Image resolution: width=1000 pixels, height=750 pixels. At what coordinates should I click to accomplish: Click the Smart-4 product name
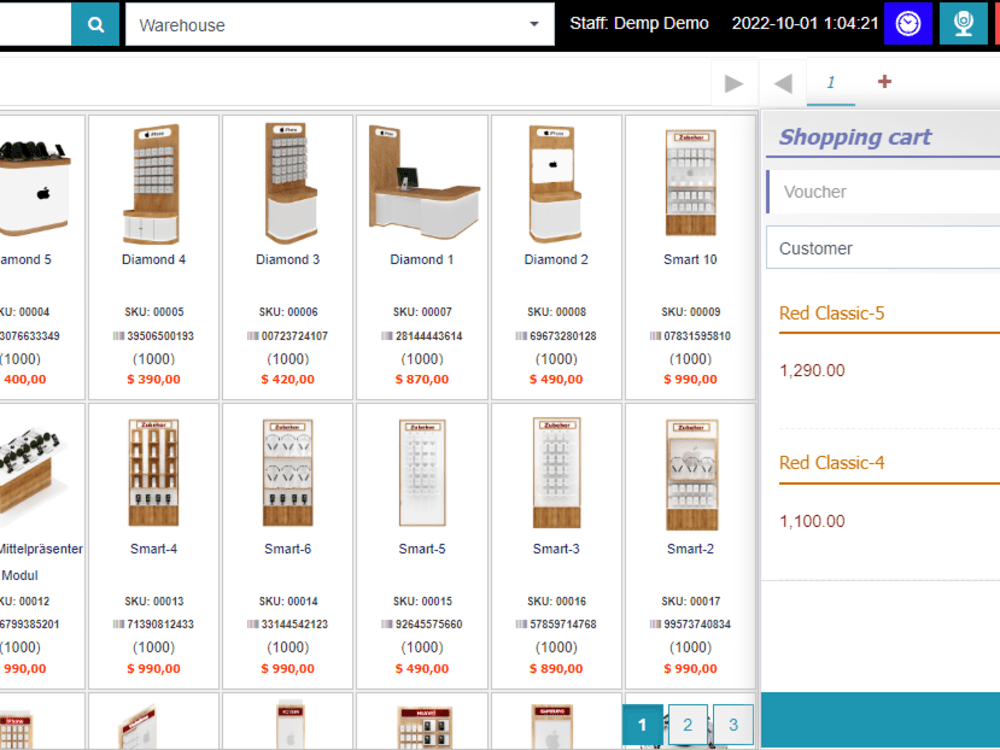(x=154, y=549)
